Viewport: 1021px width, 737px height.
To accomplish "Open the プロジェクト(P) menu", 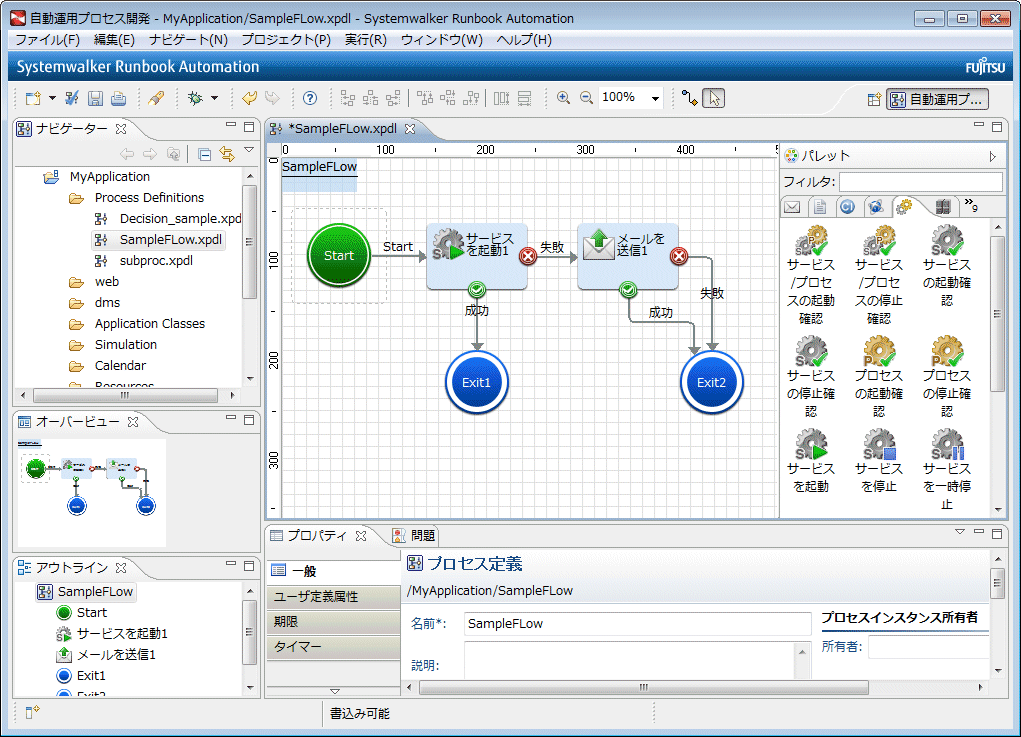I will [x=286, y=40].
